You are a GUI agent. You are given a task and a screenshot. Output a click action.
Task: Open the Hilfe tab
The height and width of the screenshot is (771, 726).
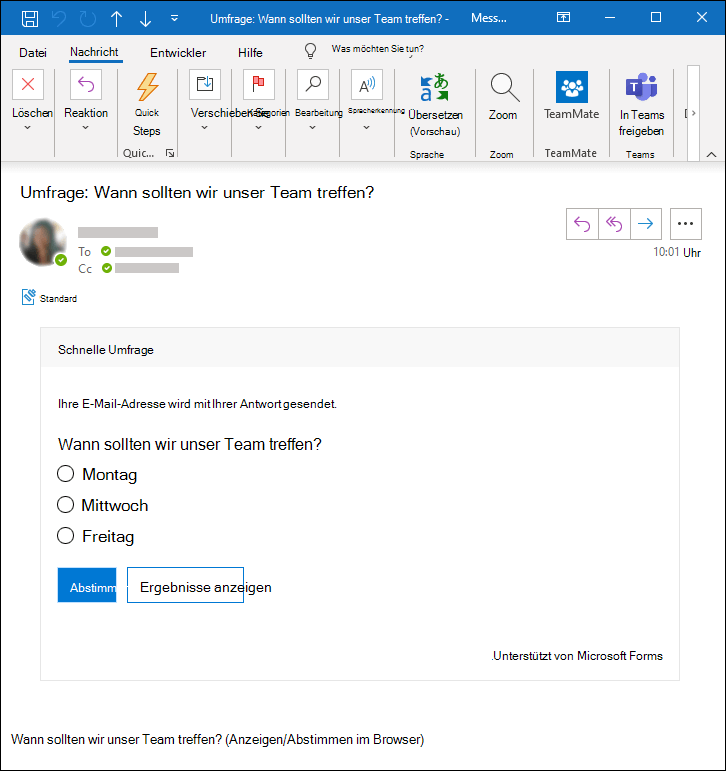coord(250,53)
